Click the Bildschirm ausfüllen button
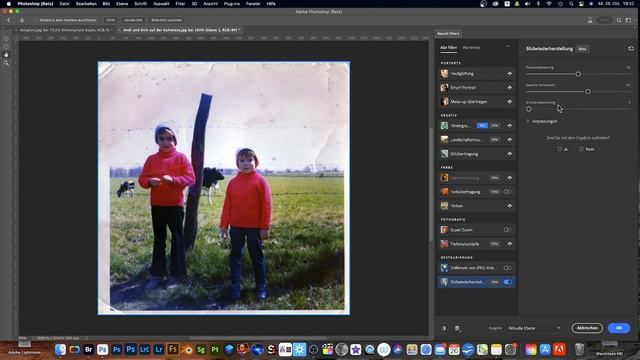 pyautogui.click(x=167, y=20)
